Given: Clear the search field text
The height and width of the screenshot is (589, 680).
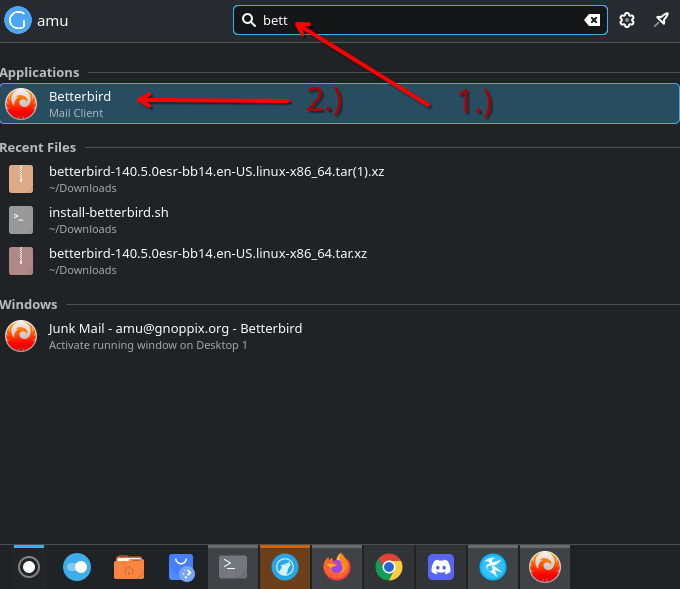Looking at the screenshot, I should (592, 21).
